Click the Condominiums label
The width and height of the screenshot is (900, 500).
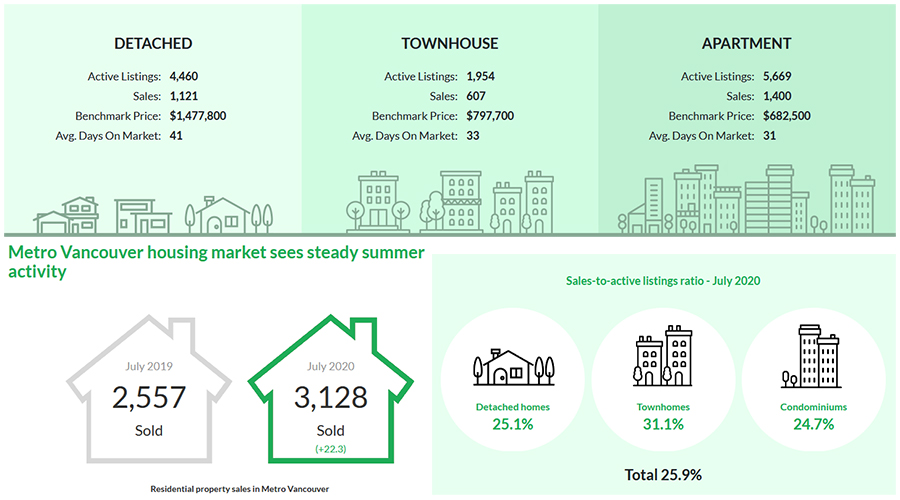tap(813, 407)
